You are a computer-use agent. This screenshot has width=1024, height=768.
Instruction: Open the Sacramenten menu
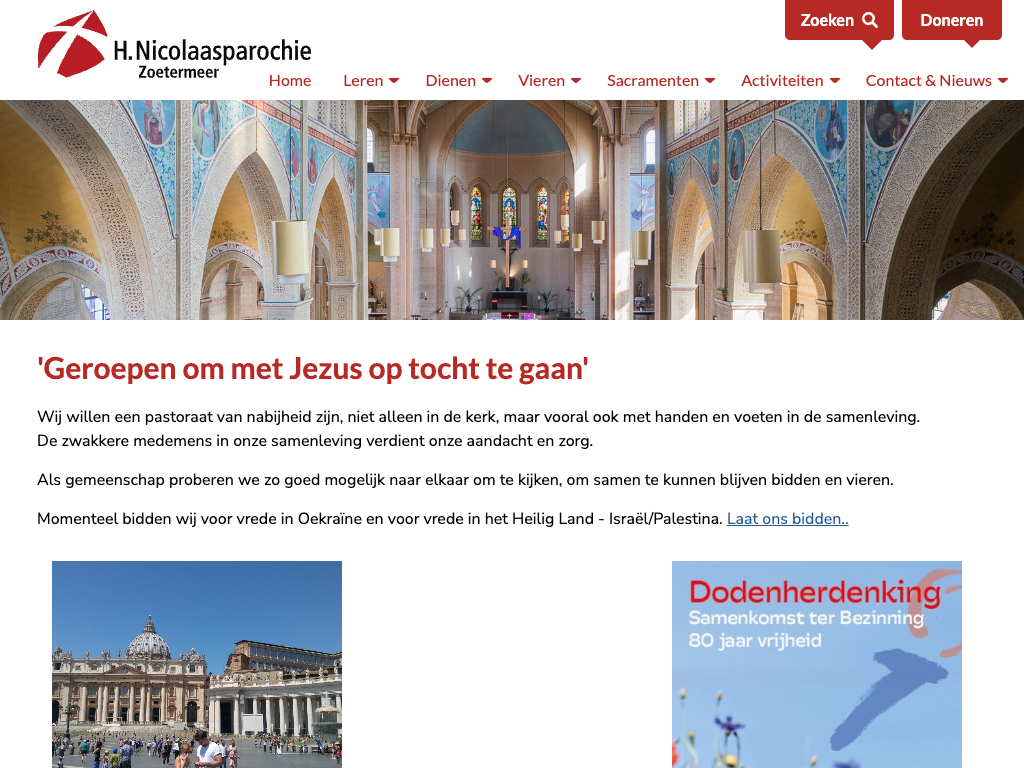point(653,81)
